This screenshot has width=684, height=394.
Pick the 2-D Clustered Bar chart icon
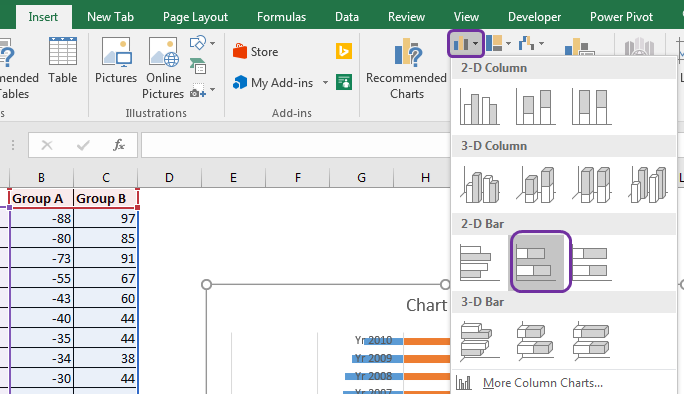point(479,262)
